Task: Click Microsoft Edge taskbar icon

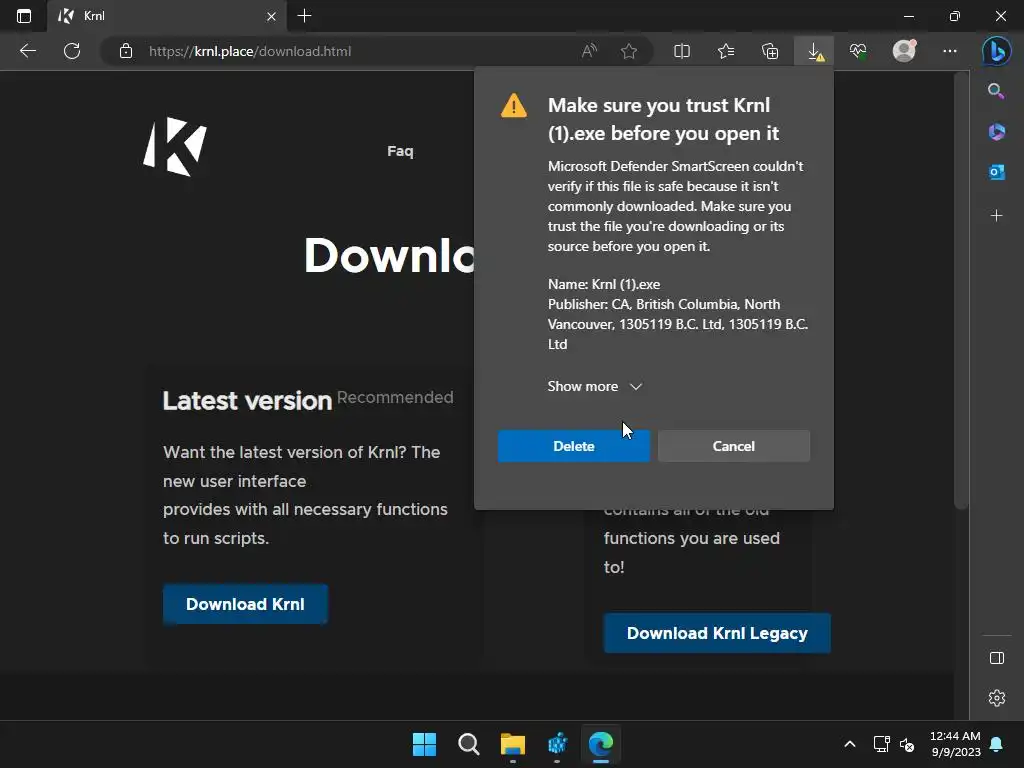Action: (601, 744)
